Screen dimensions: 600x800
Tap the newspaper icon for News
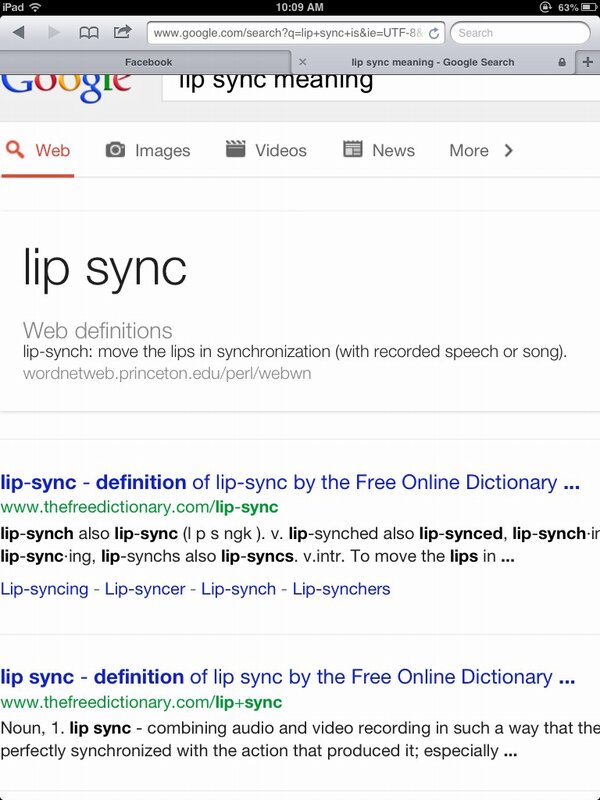point(353,149)
